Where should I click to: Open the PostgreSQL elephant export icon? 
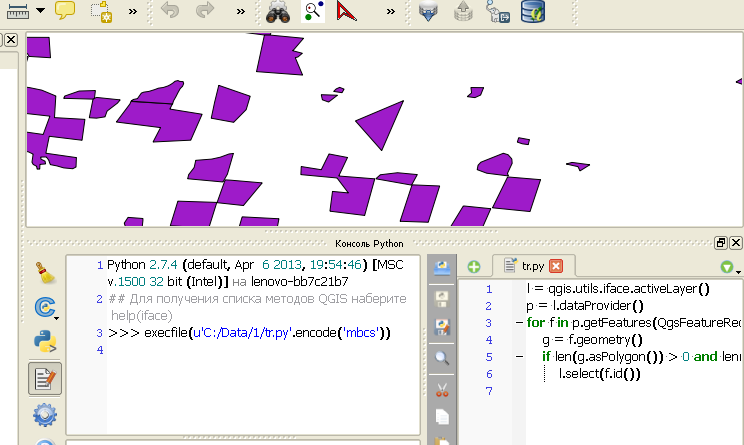(498, 11)
